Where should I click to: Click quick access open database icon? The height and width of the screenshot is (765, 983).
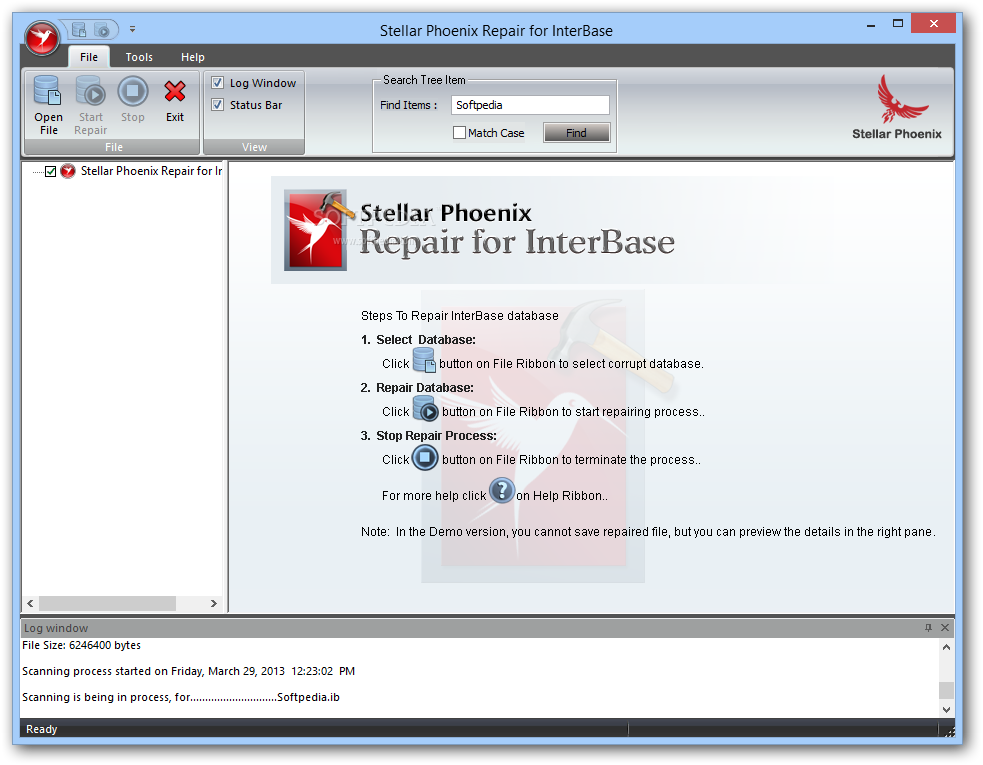click(x=79, y=29)
